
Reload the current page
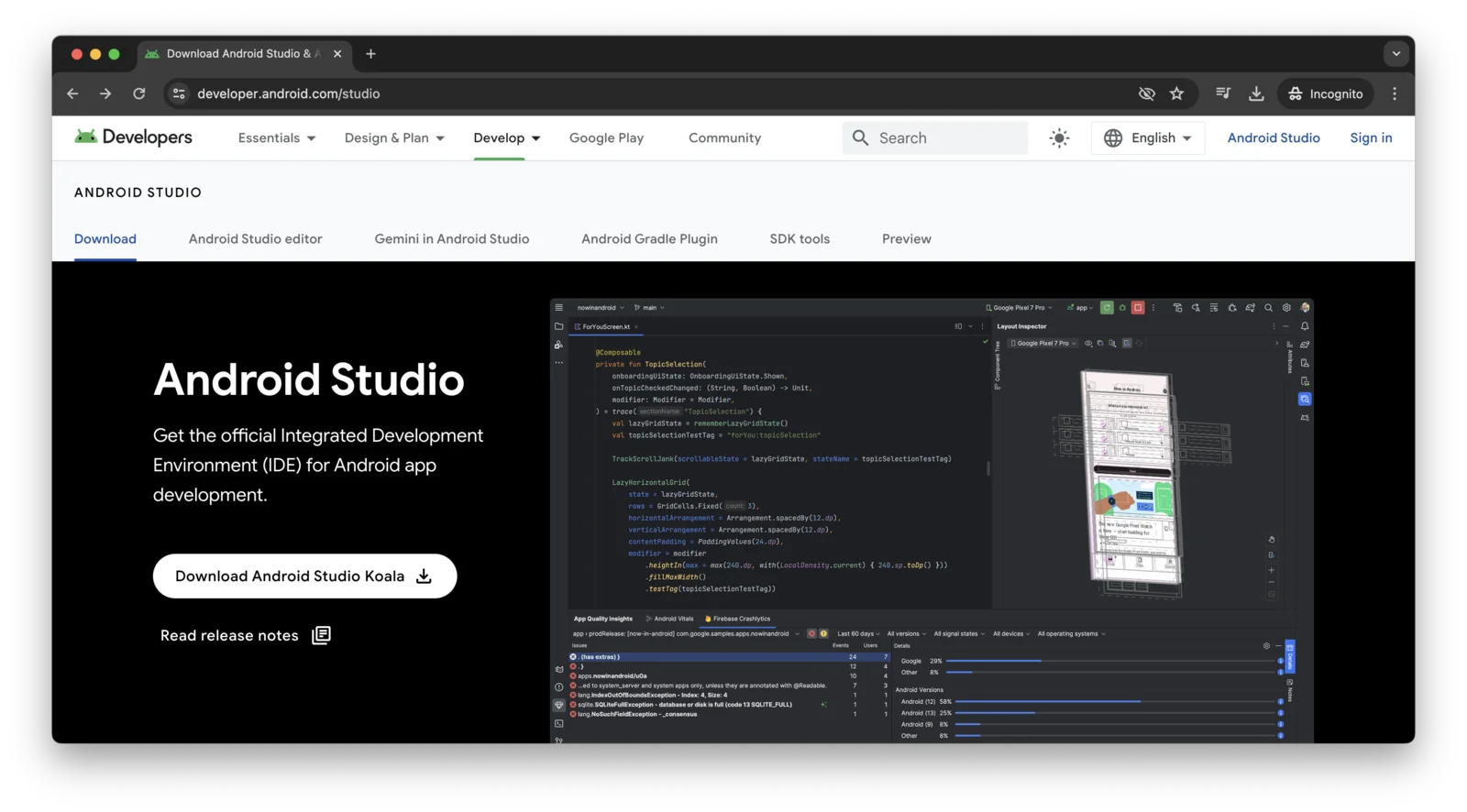click(x=139, y=93)
